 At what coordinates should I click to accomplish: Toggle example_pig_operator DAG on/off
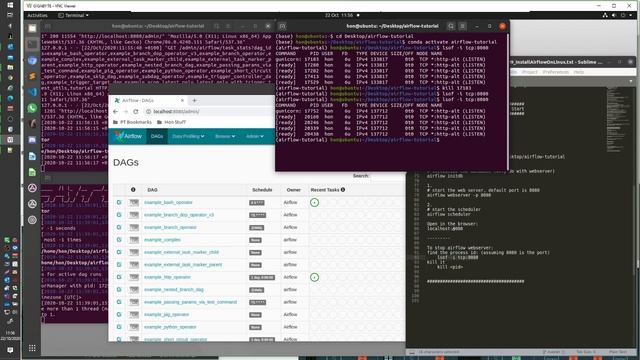pyautogui.click(x=134, y=315)
